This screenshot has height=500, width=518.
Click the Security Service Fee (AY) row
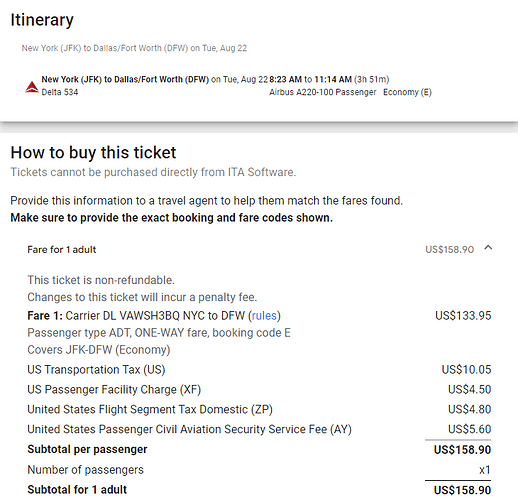coord(259,429)
